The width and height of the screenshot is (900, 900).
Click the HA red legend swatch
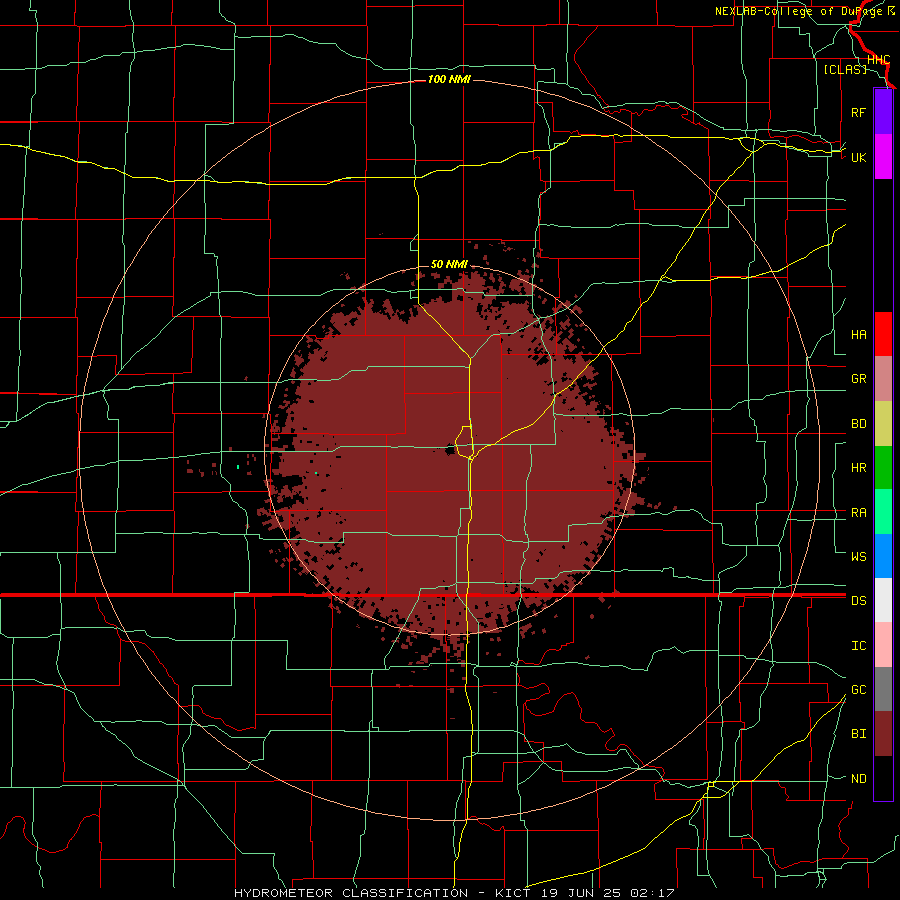[x=883, y=334]
